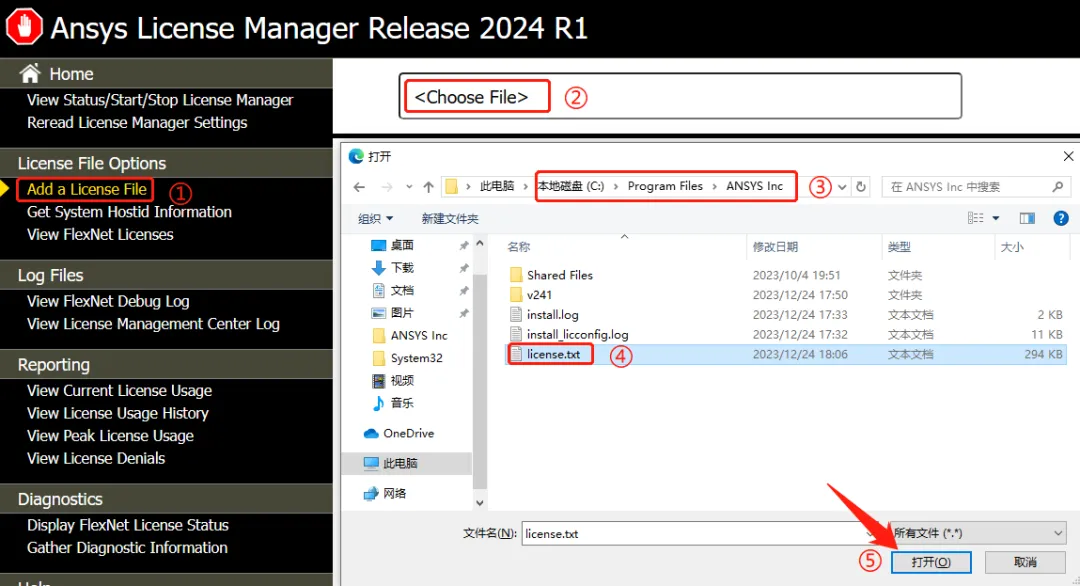The width and height of the screenshot is (1080, 586).
Task: Select license.txt file row
Action: [785, 355]
